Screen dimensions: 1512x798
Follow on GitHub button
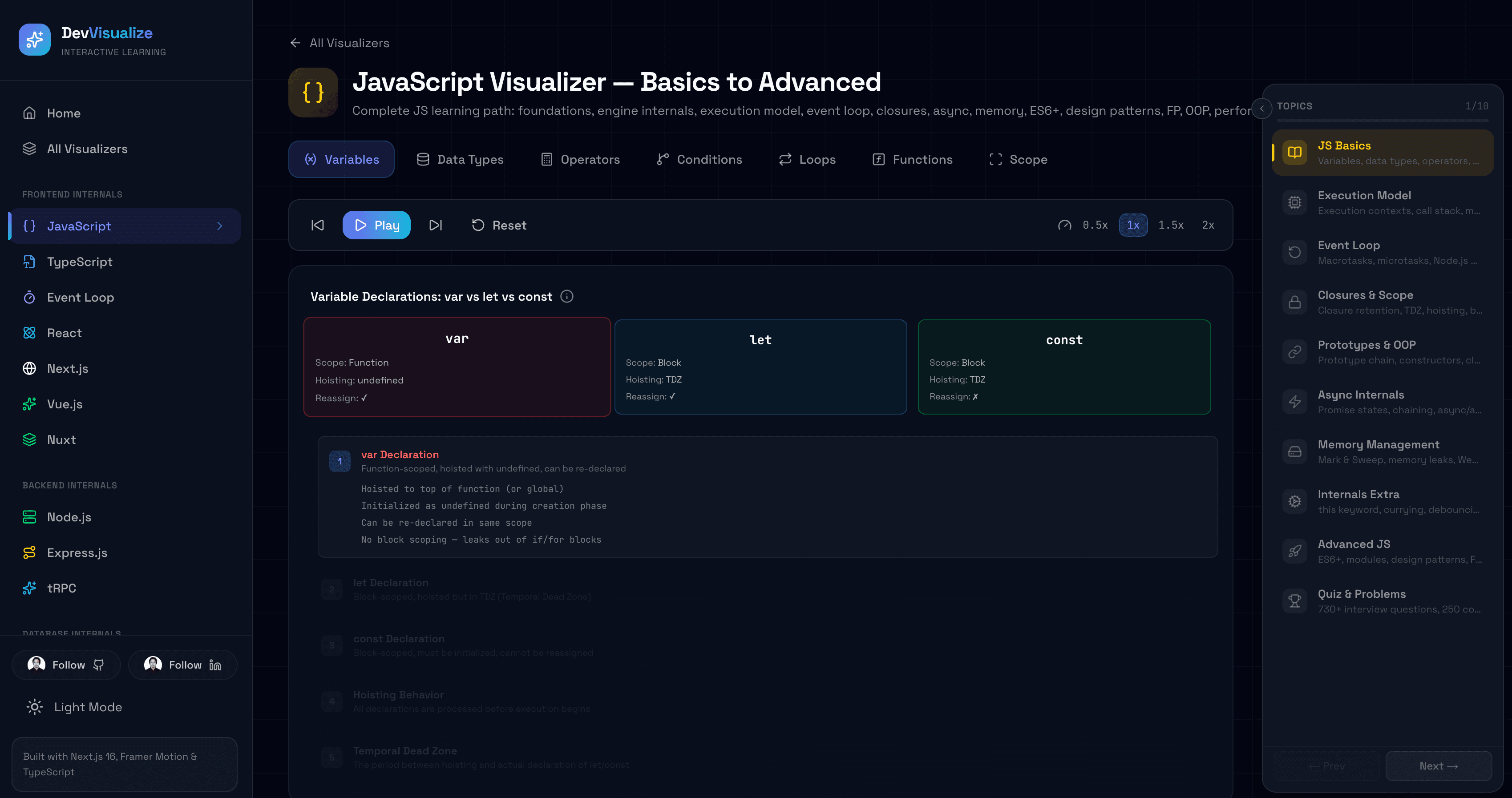pos(66,665)
